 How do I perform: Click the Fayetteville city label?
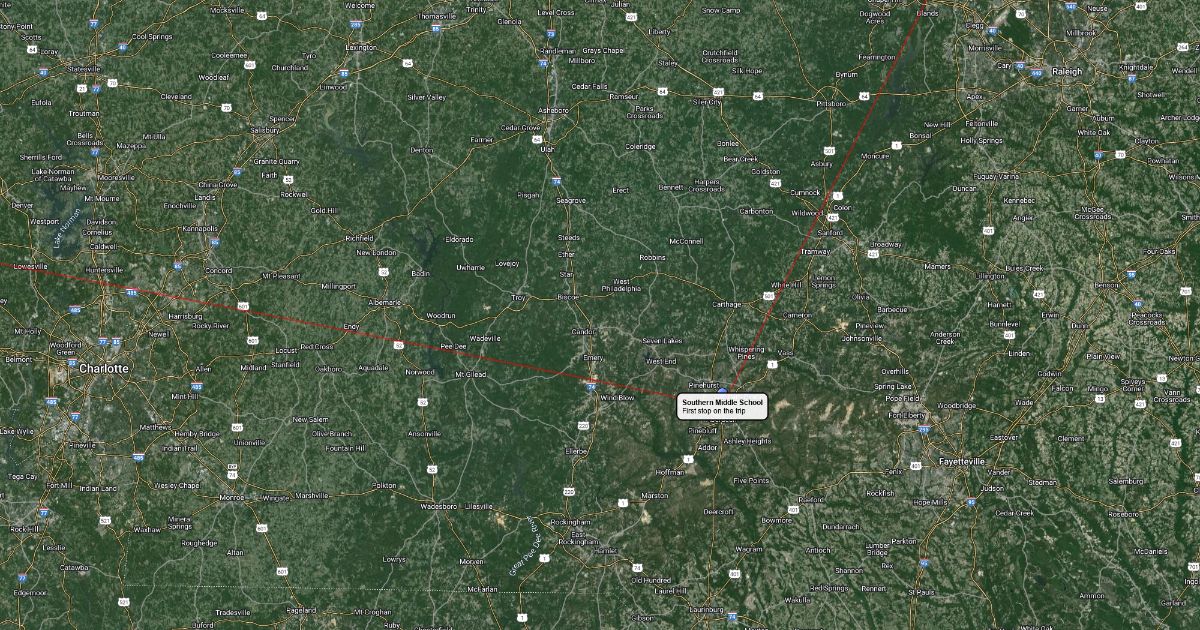coord(963,462)
